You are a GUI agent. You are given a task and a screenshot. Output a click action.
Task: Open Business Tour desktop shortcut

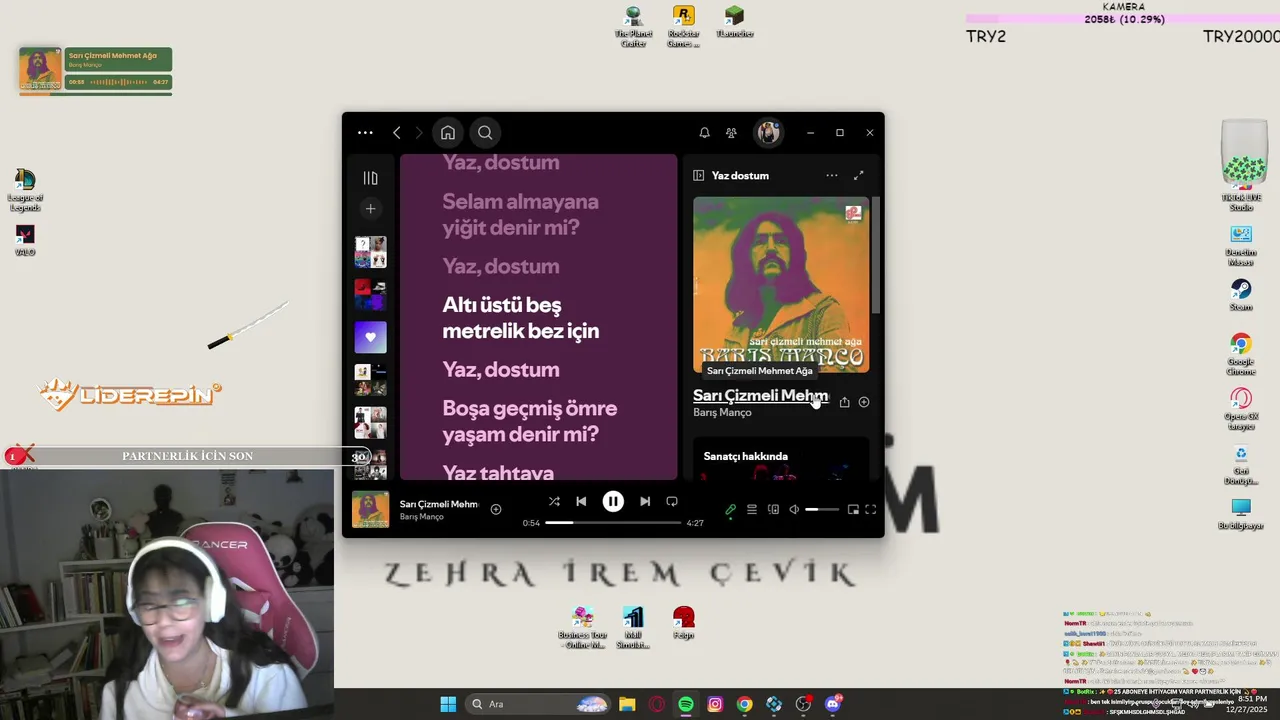[582, 627]
